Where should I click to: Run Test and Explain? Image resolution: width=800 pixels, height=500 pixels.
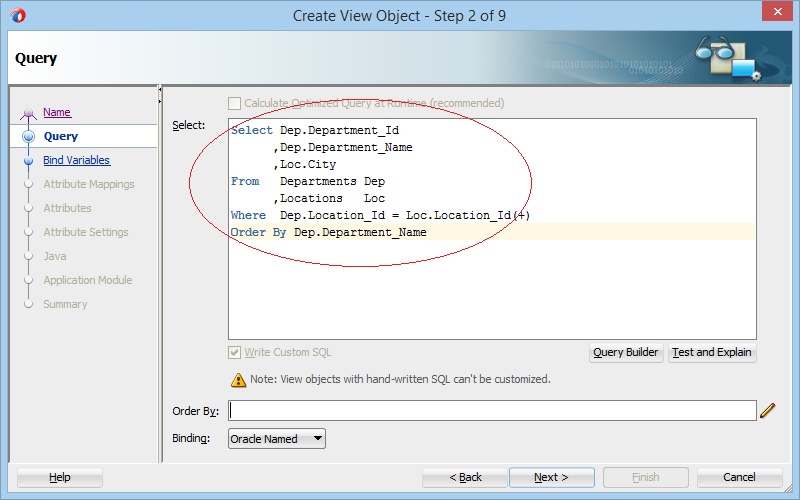(712, 353)
